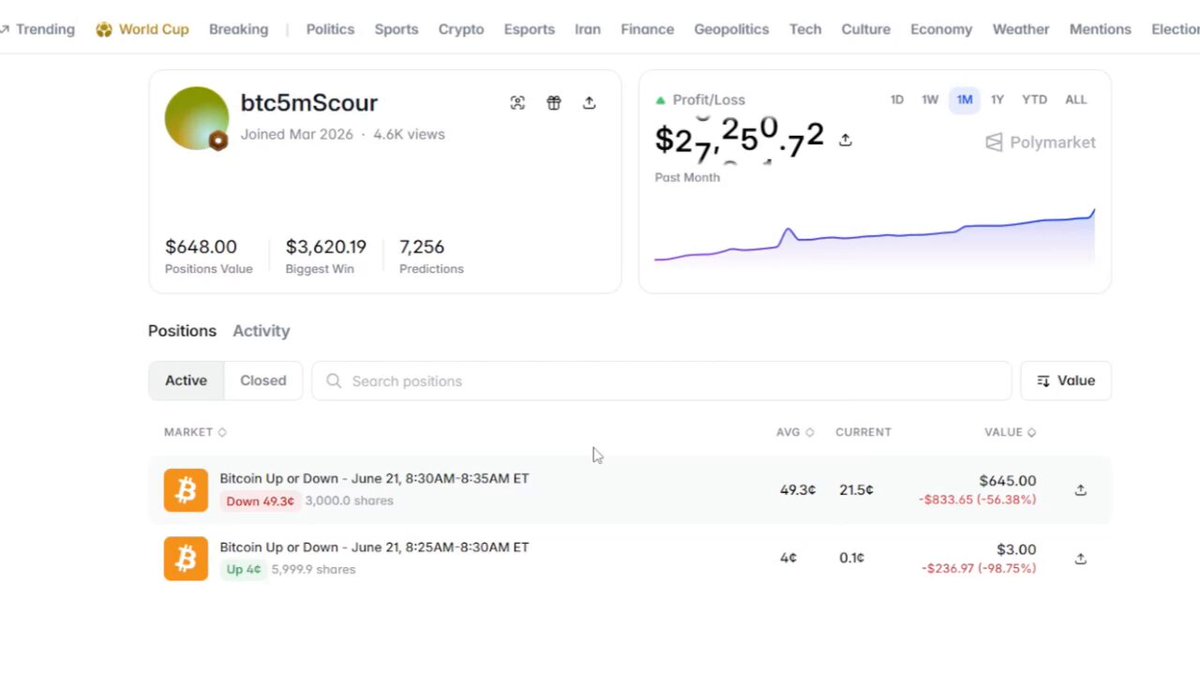Switch to the Activity tab
1200x675 pixels.
[x=261, y=331]
